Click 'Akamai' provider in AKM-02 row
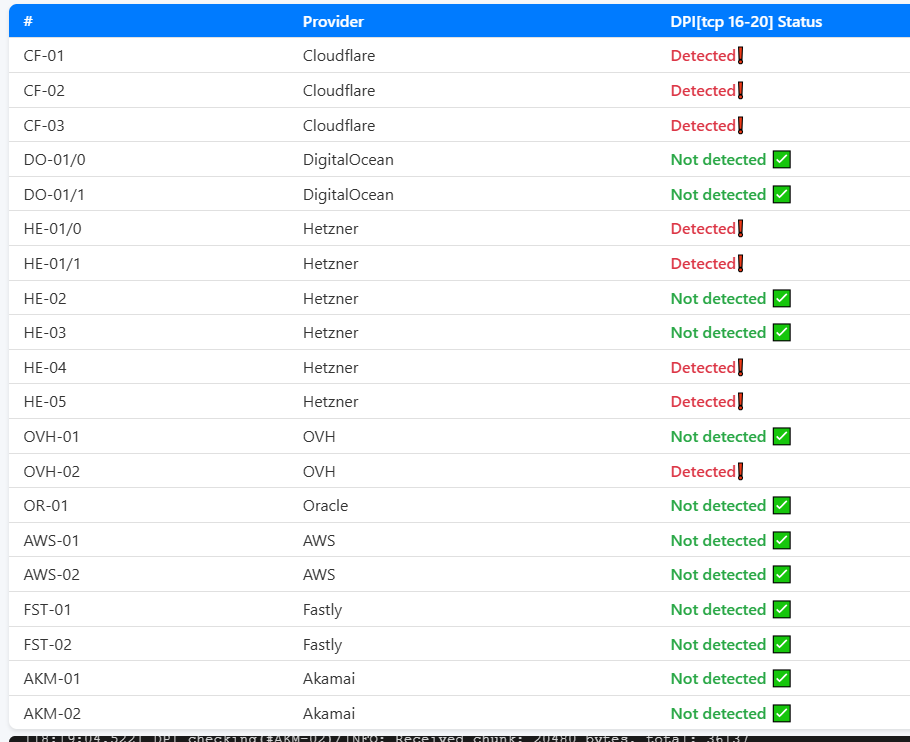Viewport: 910px width, 742px height. (x=329, y=713)
